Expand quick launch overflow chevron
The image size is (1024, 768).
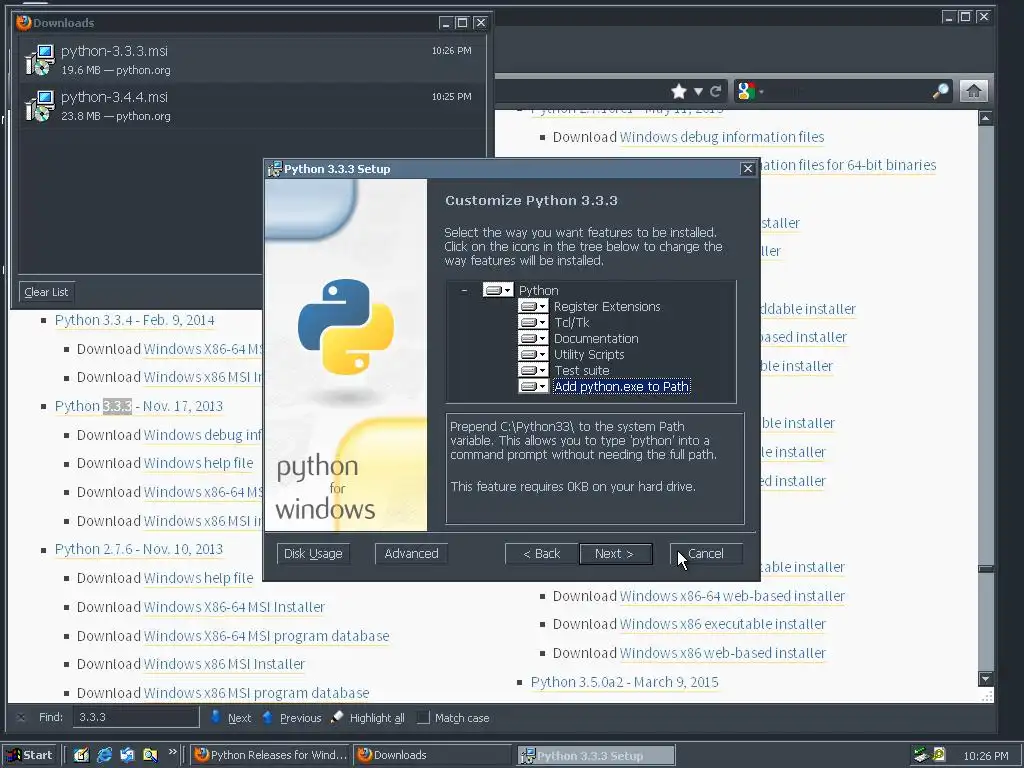[x=172, y=752]
